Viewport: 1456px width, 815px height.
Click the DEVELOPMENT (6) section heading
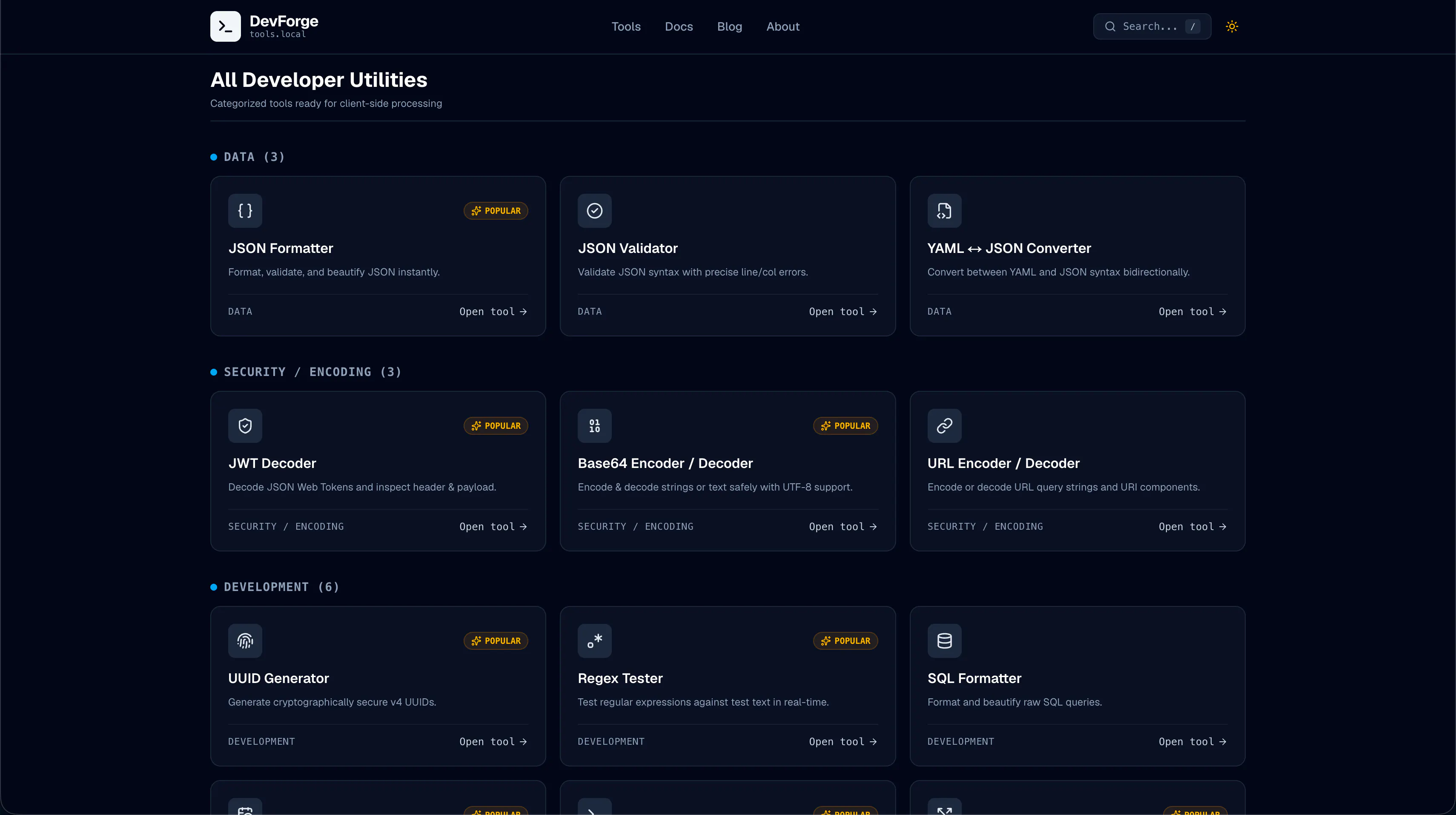tap(281, 587)
